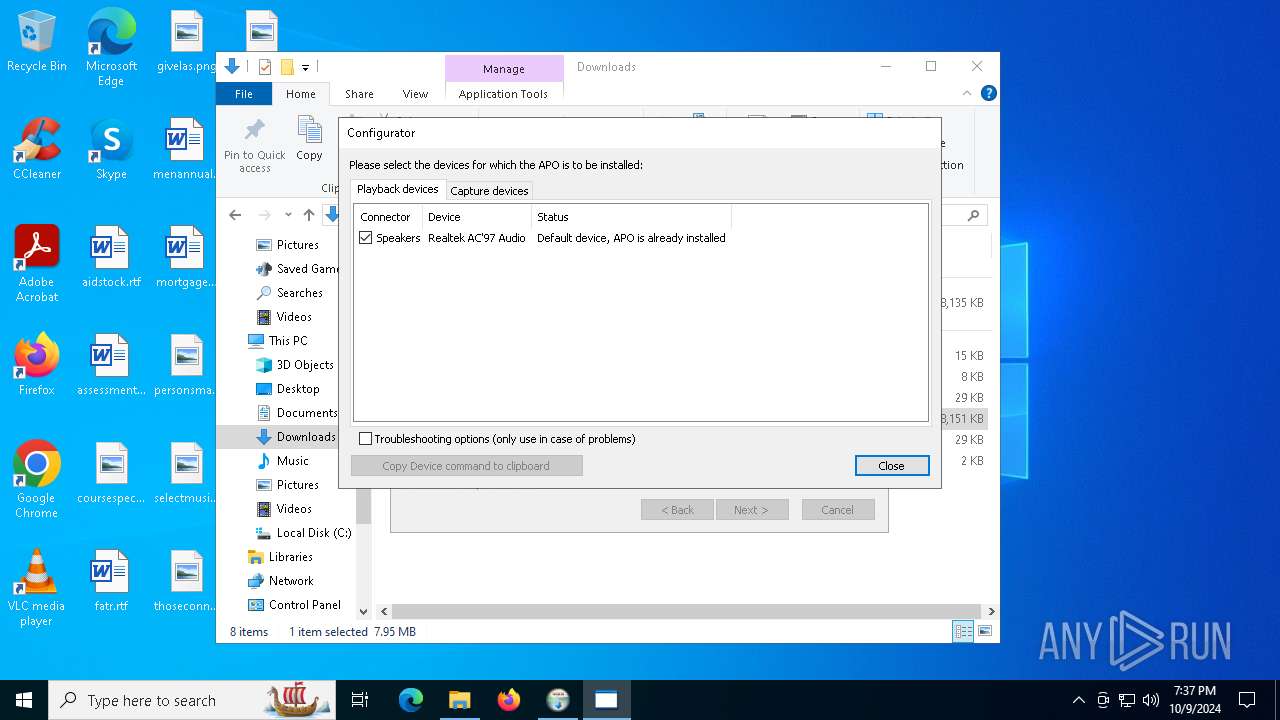Select Searches in navigation tree

(x=289, y=293)
